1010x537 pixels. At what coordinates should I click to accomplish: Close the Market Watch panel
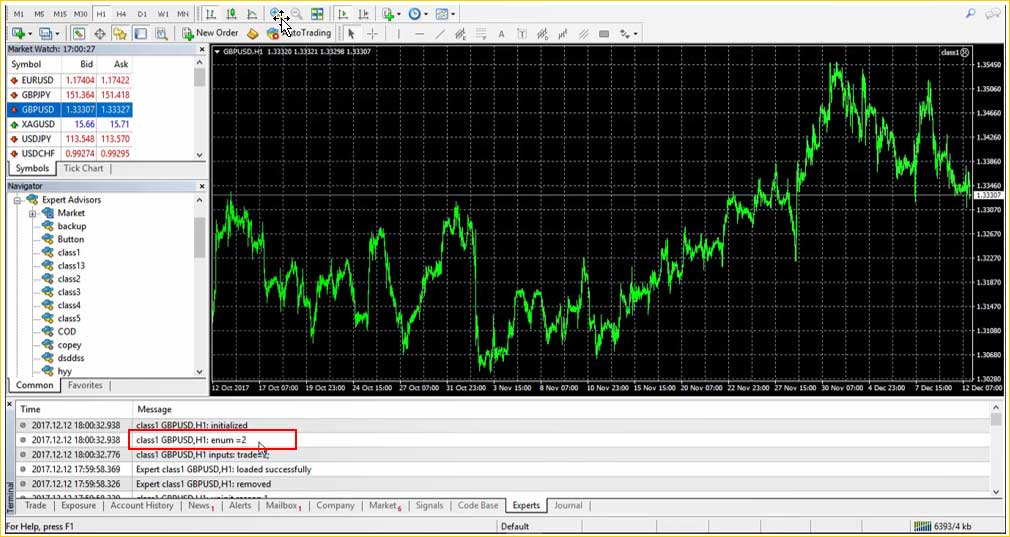[202, 49]
